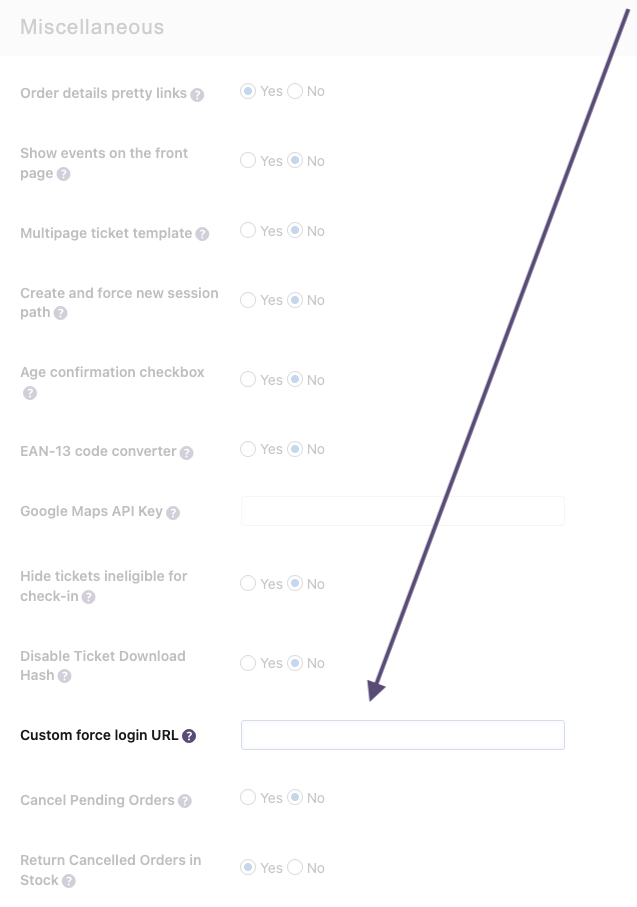Select No for Return Cancelled Orders in Stock
This screenshot has height=907, width=637.
click(x=295, y=868)
